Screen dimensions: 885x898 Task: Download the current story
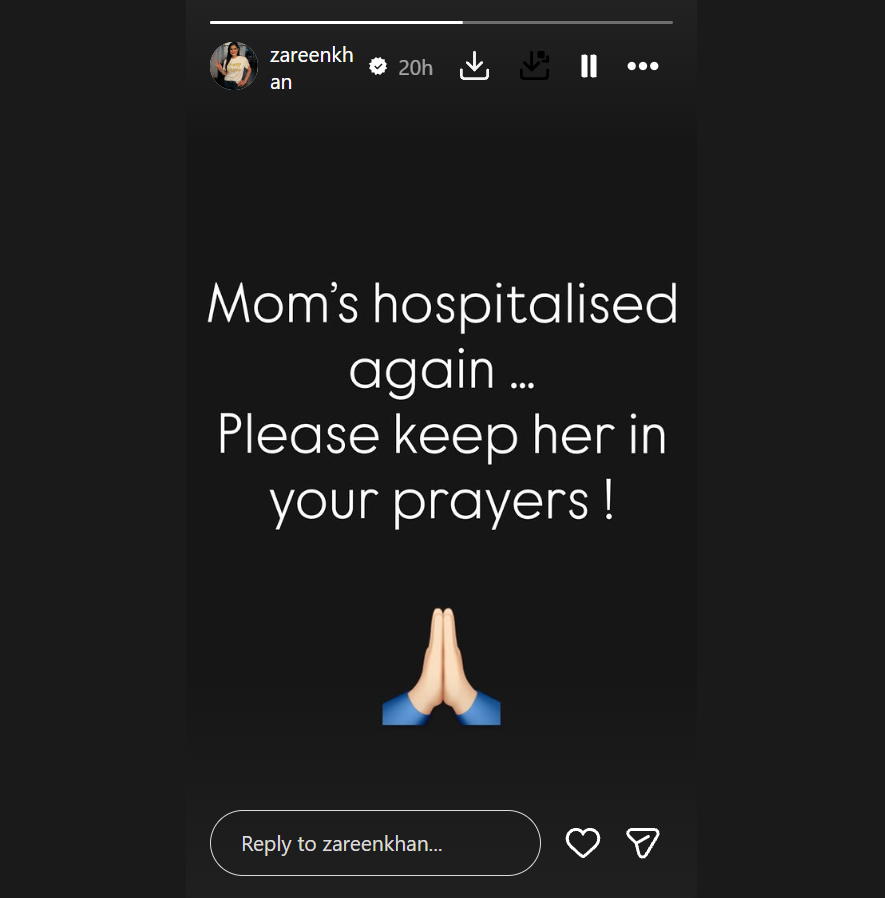(474, 66)
